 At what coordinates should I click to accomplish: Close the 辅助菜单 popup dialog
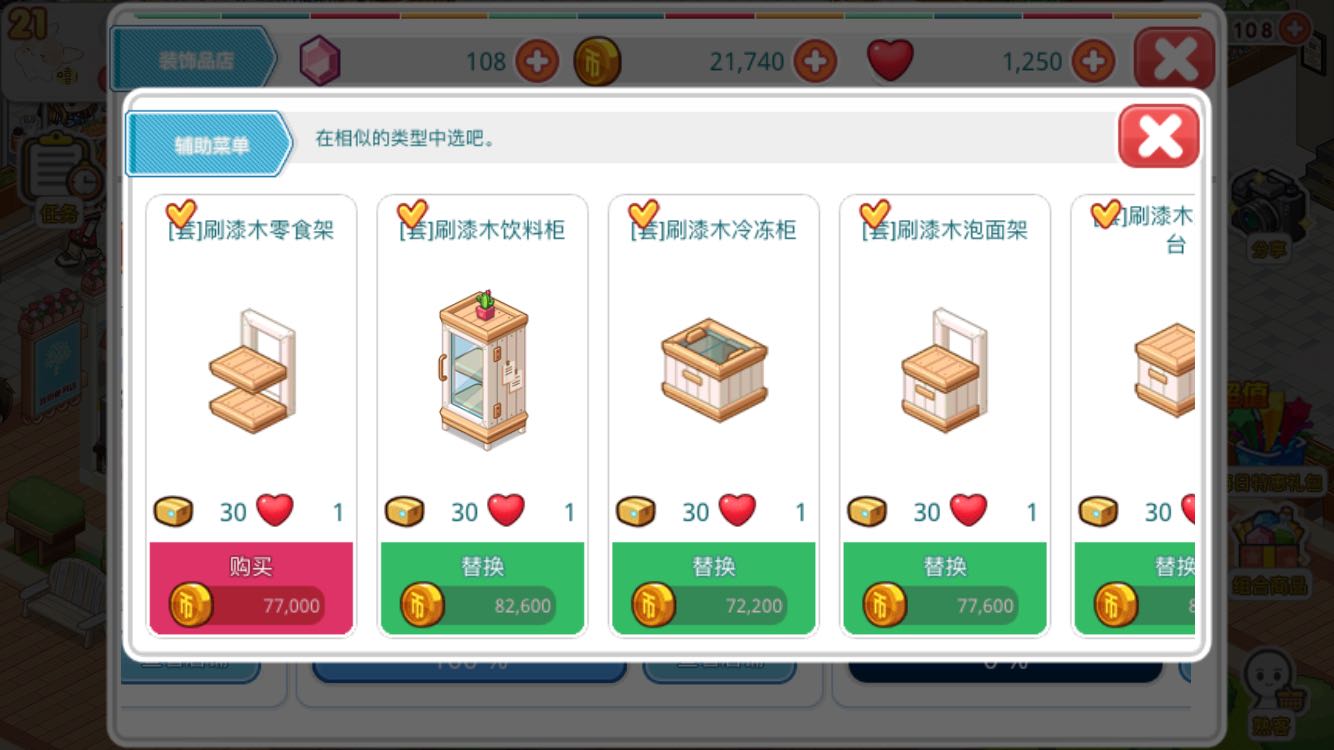click(x=1159, y=136)
